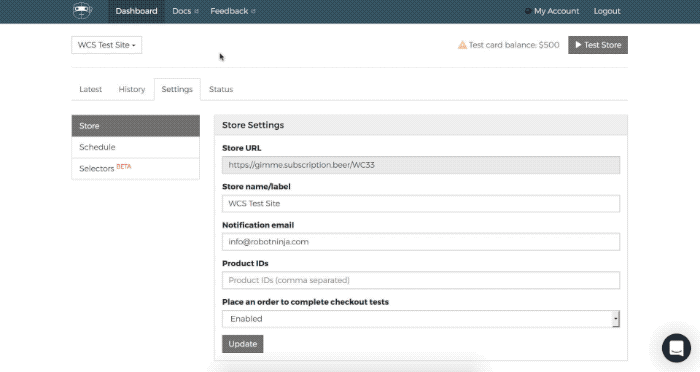Viewport: 700px width, 372px height.
Task: Click the Store Settings panel heading
Action: (x=253, y=125)
